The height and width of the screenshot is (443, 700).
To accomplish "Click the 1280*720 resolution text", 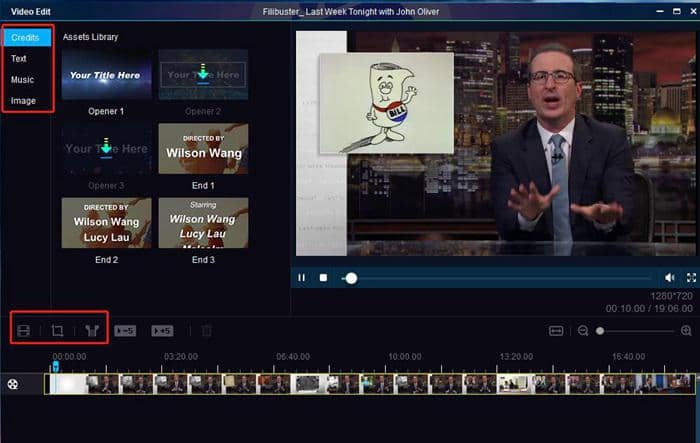I will (x=671, y=296).
